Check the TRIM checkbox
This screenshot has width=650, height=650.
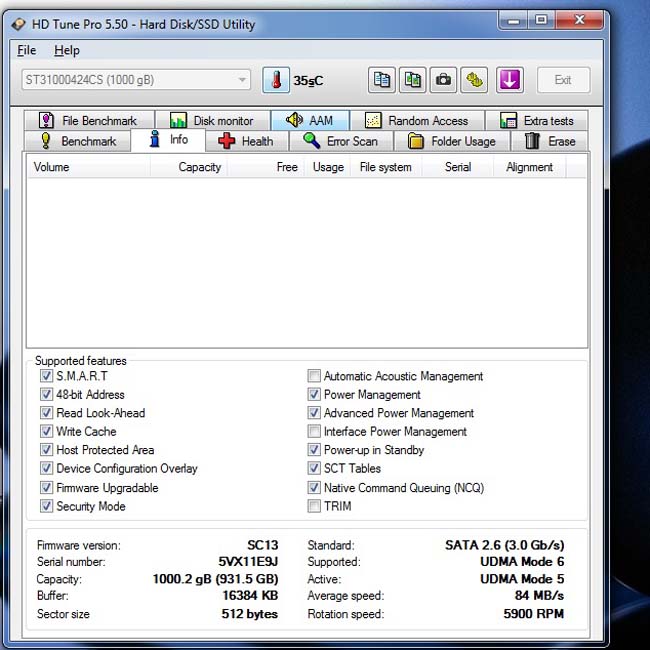tap(314, 506)
